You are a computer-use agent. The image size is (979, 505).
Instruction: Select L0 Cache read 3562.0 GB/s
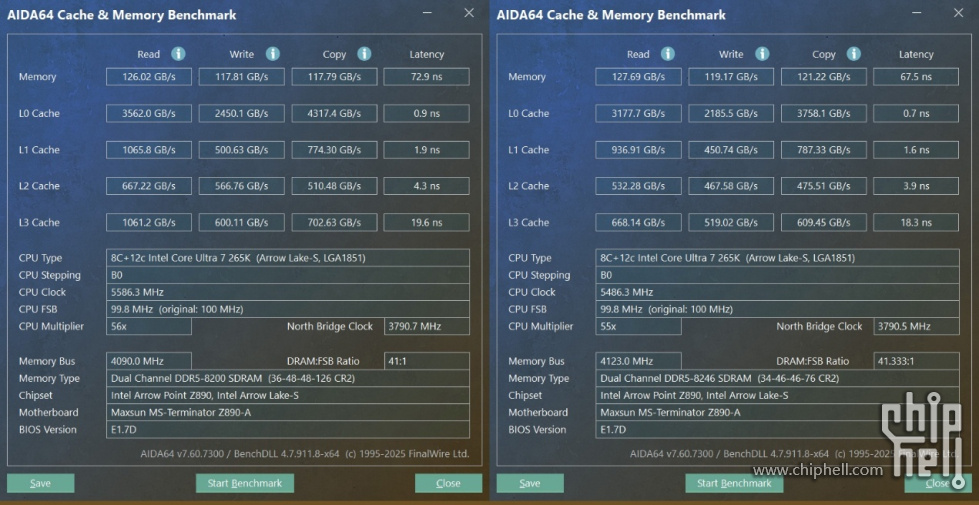149,114
